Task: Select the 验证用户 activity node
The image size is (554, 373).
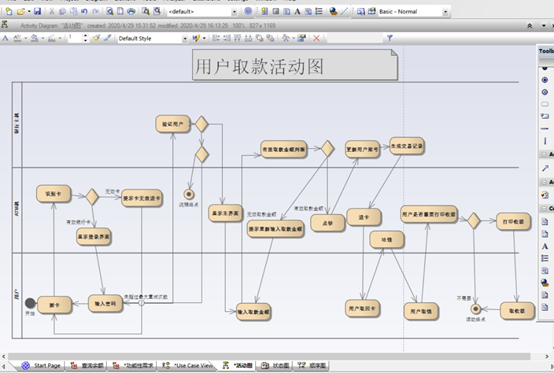Action: (173, 124)
